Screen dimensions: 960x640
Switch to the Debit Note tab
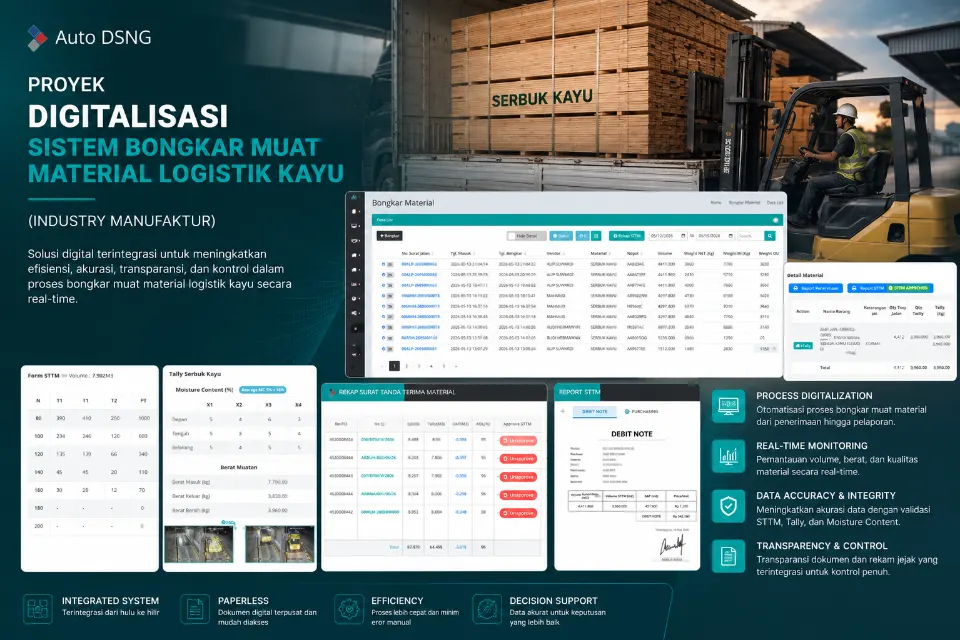point(594,412)
